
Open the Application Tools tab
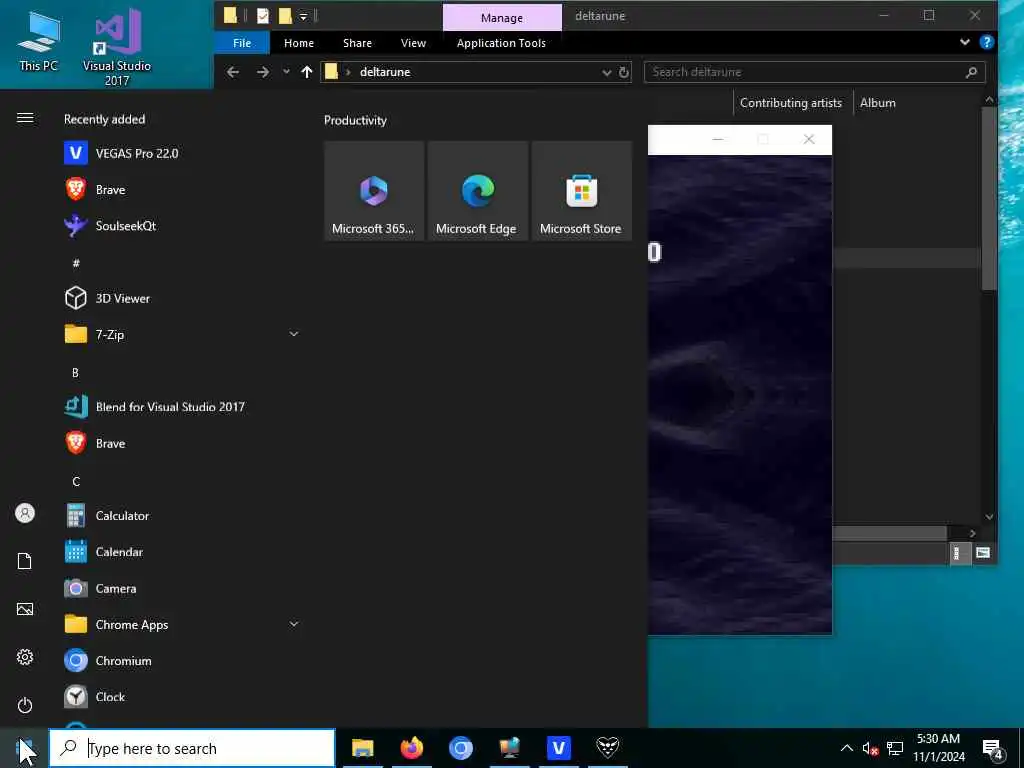(502, 43)
